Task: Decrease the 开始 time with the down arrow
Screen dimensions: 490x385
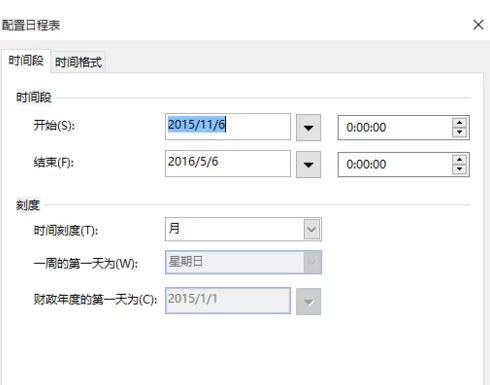Action: 460,132
